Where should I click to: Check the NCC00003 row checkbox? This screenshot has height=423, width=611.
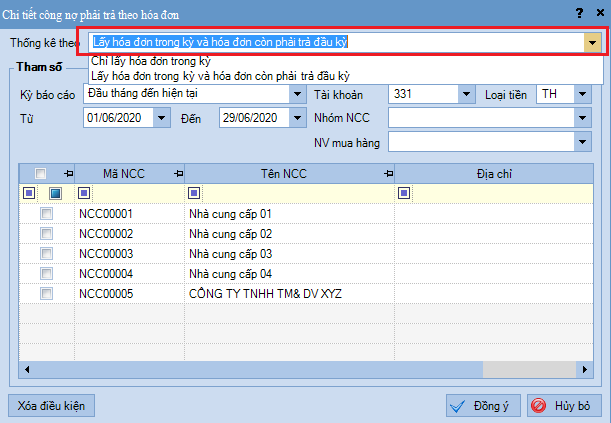pos(46,254)
